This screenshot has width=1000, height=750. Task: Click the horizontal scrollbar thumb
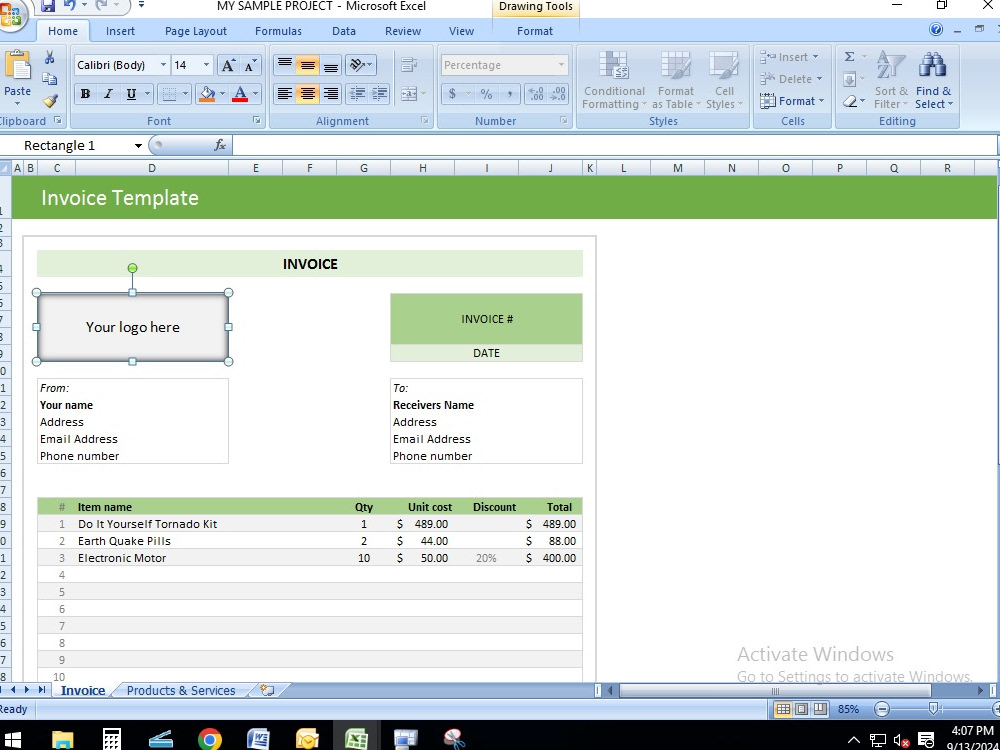click(x=775, y=691)
